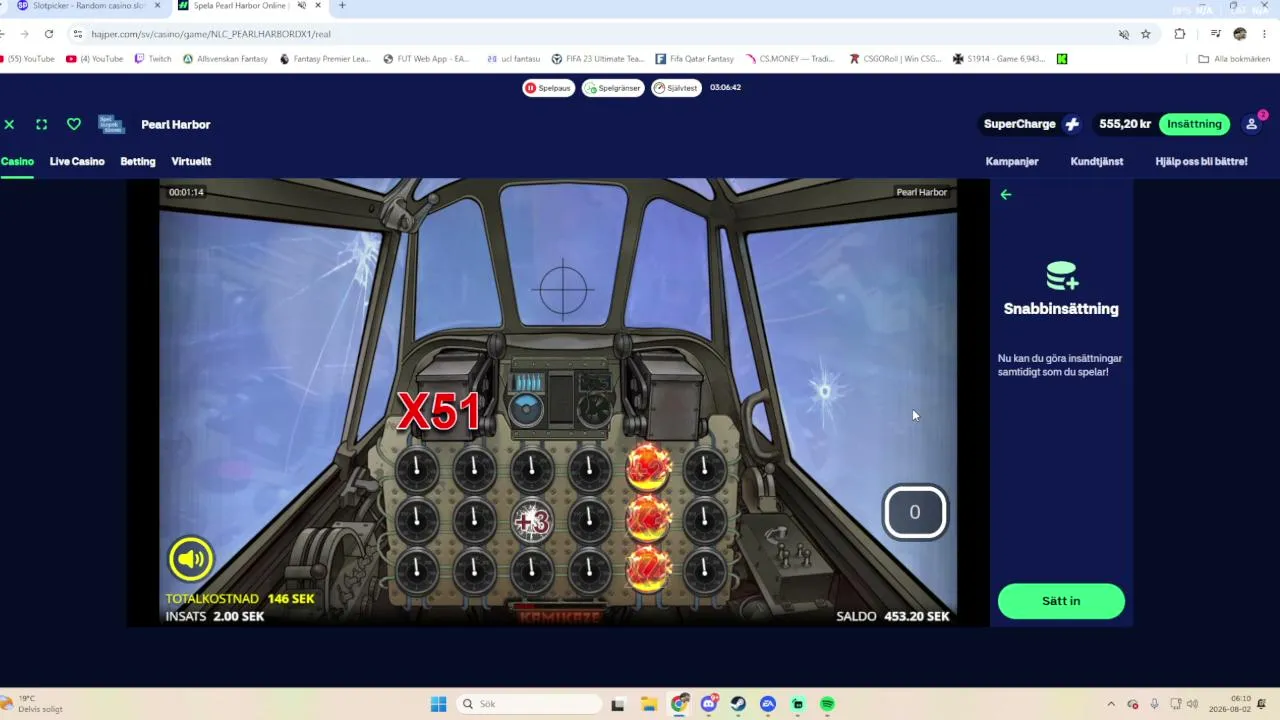Click the green Insättning deposit button
The width and height of the screenshot is (1280, 720).
[1195, 124]
